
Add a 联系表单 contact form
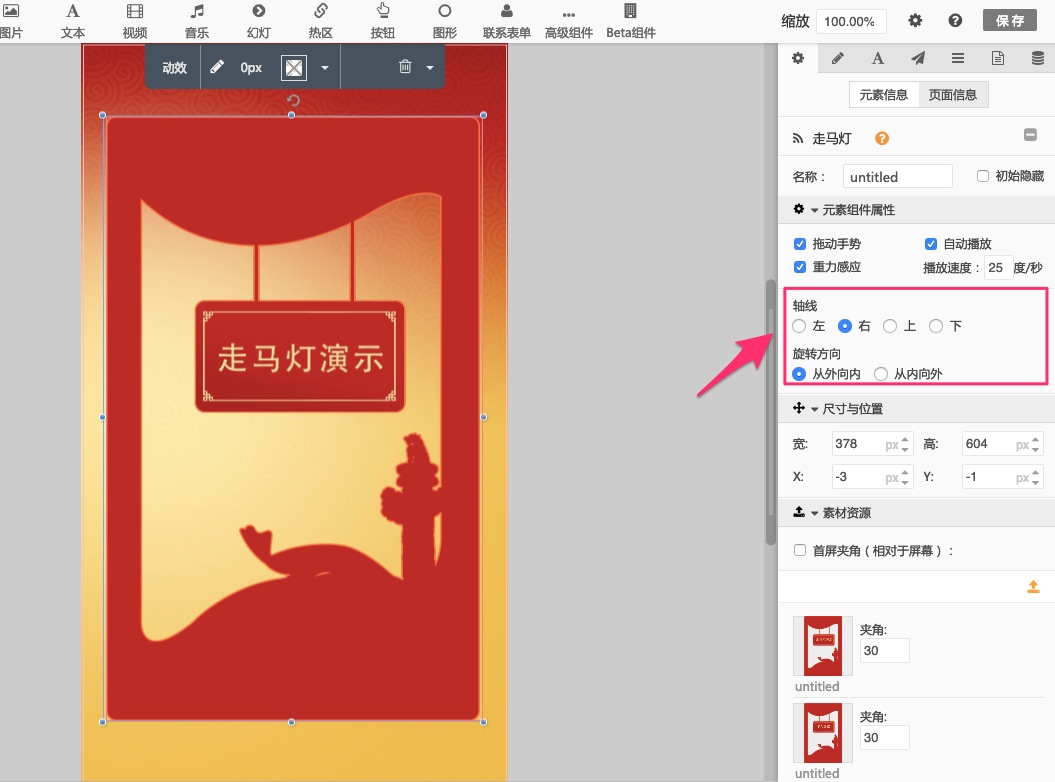tap(506, 20)
